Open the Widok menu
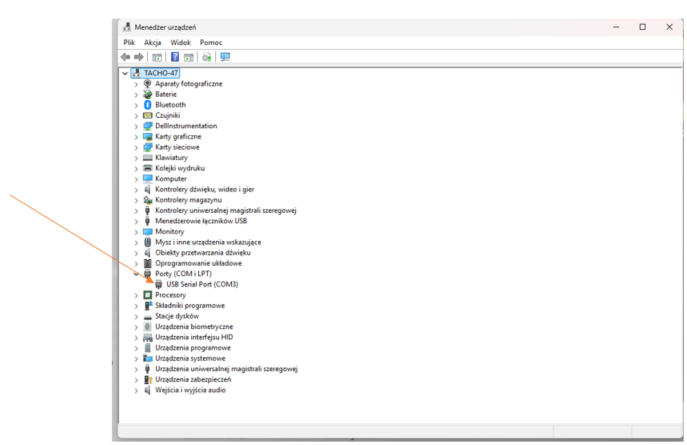Viewport: 687px width, 445px height. pos(181,42)
